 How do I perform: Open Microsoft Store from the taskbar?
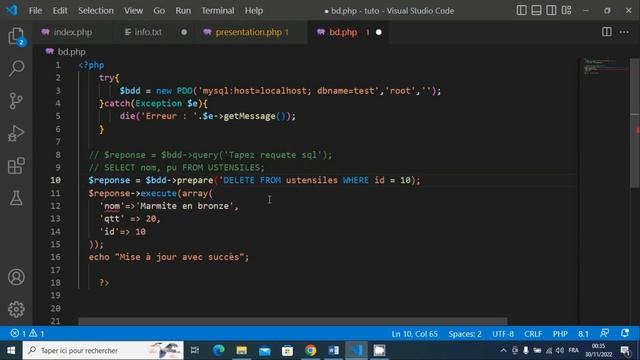click(x=287, y=350)
